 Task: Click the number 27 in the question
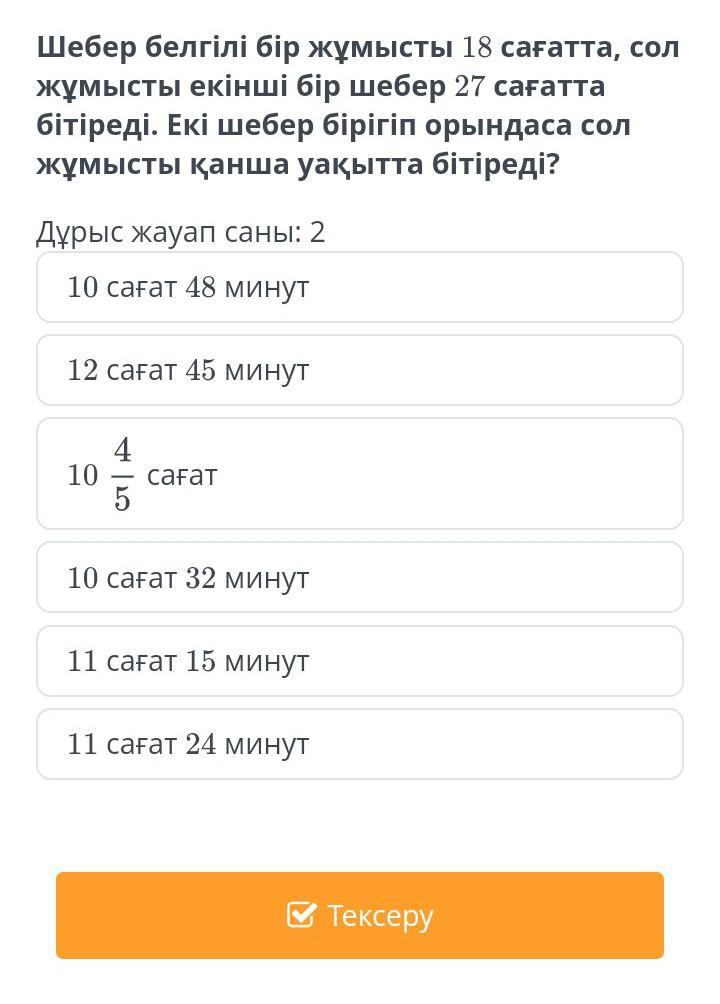[470, 86]
